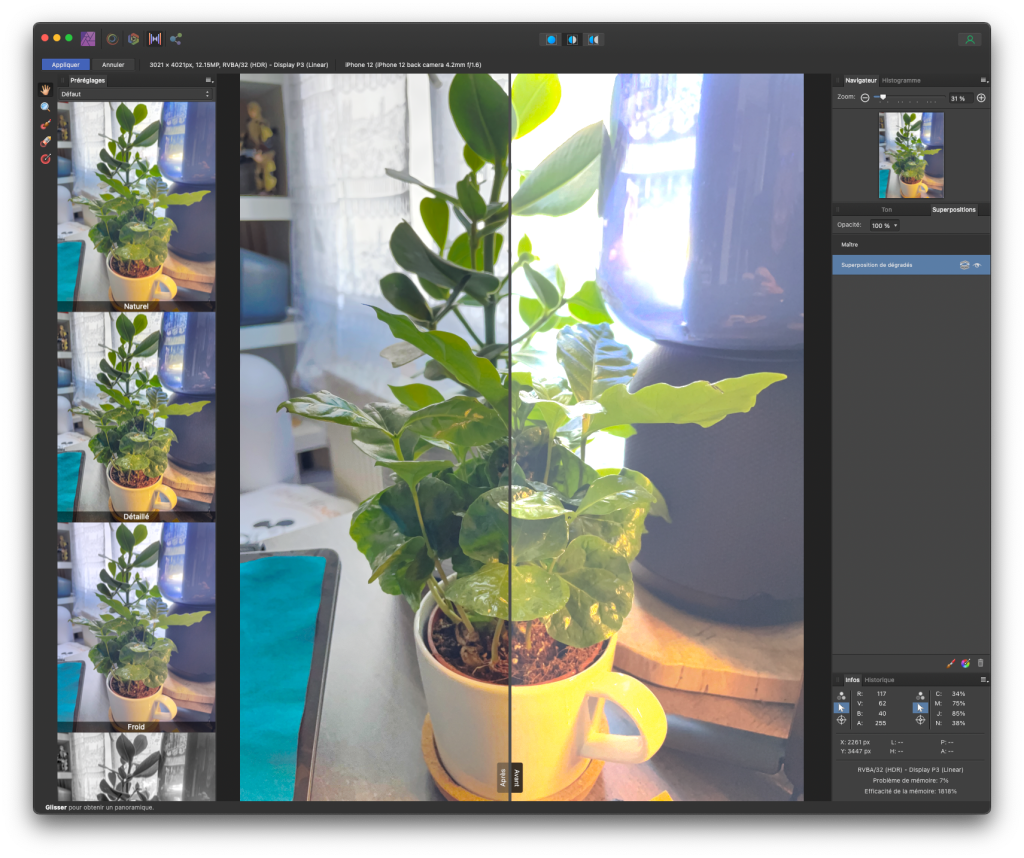The height and width of the screenshot is (858, 1024).
Task: Open the Opacité 100 % dropdown
Action: [x=884, y=226]
